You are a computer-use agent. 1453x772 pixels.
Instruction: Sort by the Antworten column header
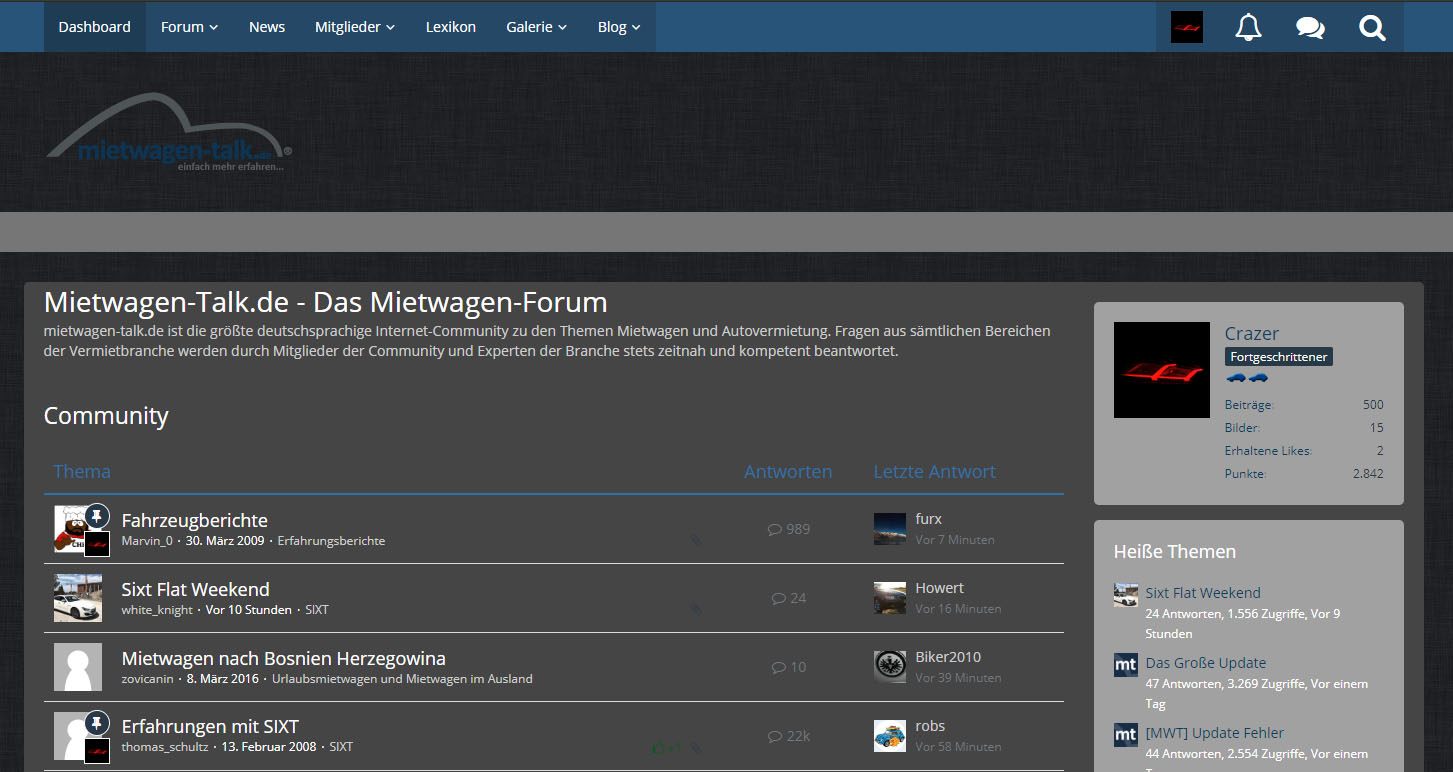[x=788, y=472]
